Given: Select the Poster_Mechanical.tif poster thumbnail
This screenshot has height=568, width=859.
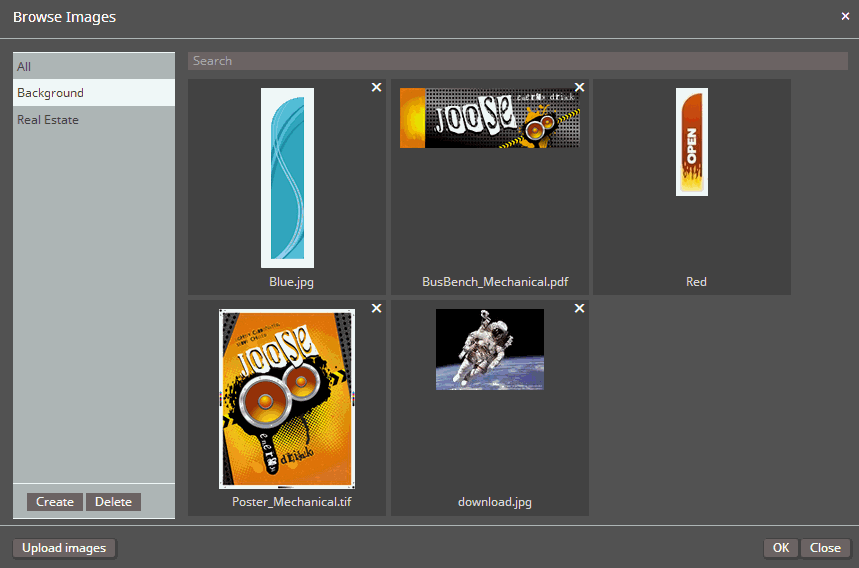Looking at the screenshot, I should click(287, 398).
